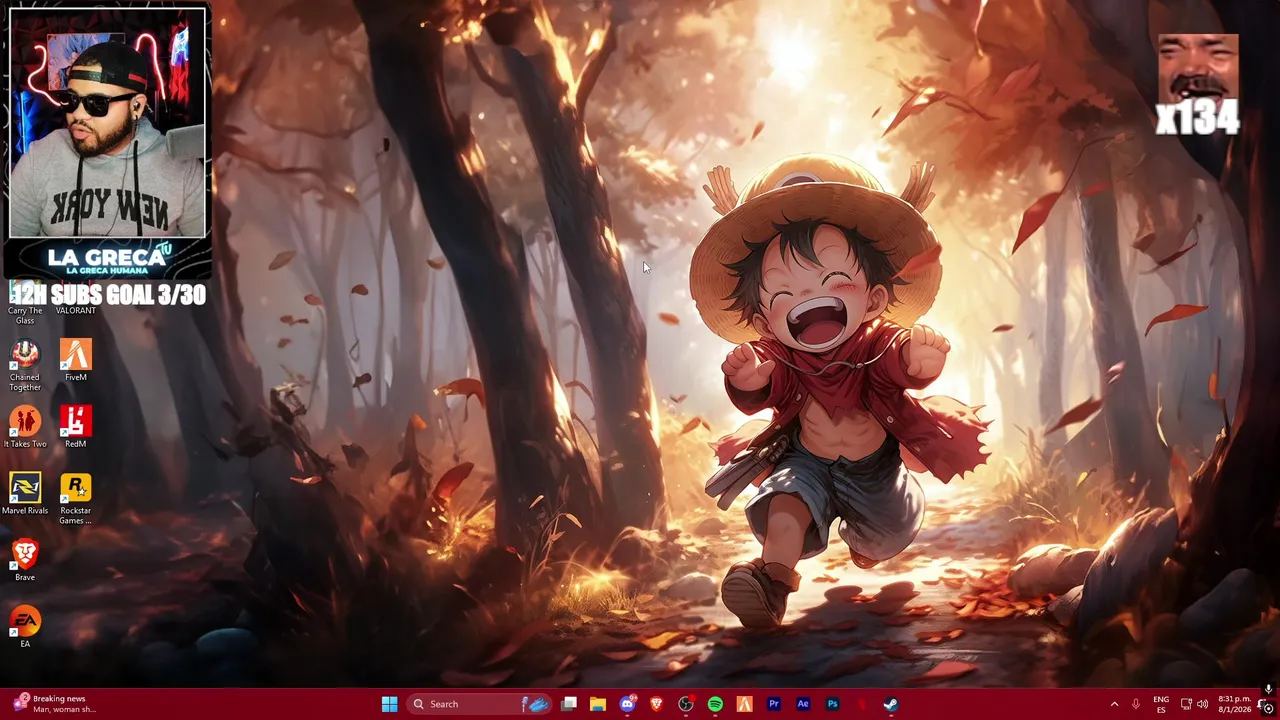Open the Chained Together desktop shortcut
The image size is (1280, 720).
25,365
